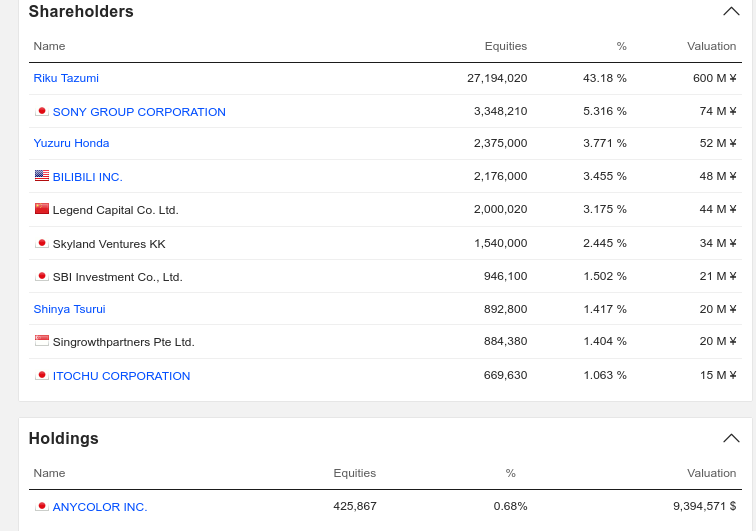
Task: Click China flag next to Legend Capital
Action: tap(42, 208)
